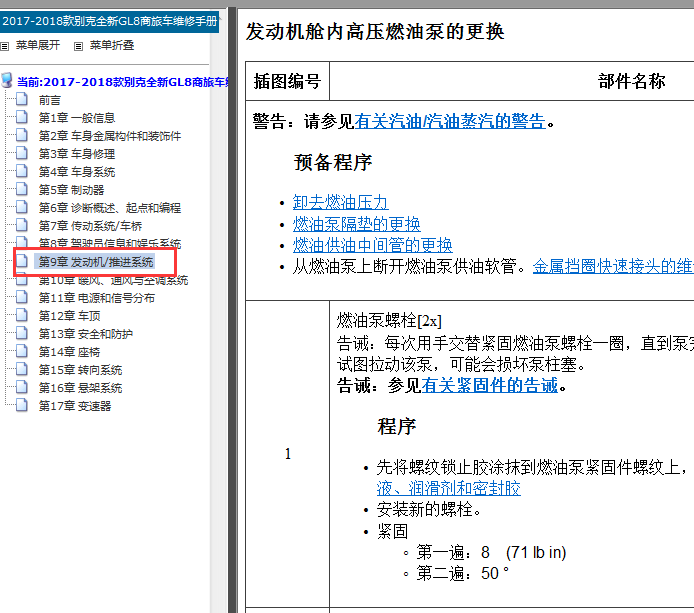This screenshot has width=694, height=613.
Task: Open 第12章 车顶
Action: click(69, 316)
